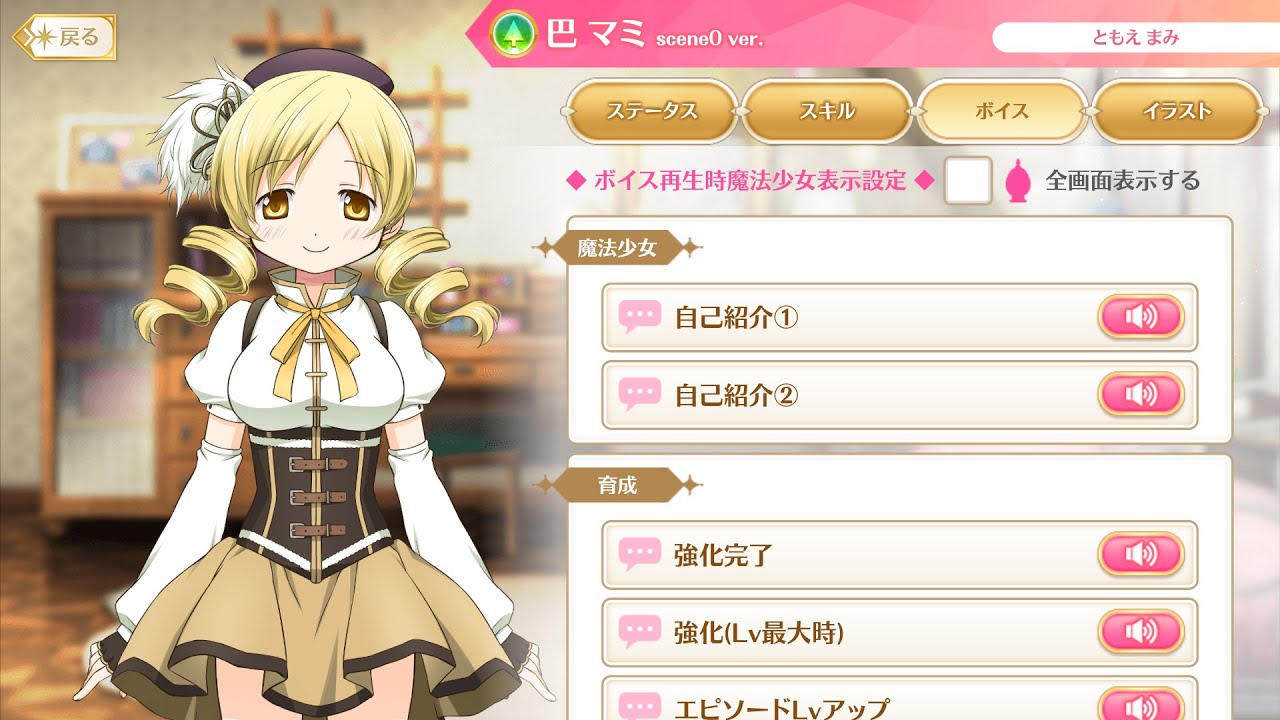Click the speech bubble icon beside 自己紹介①

click(640, 317)
